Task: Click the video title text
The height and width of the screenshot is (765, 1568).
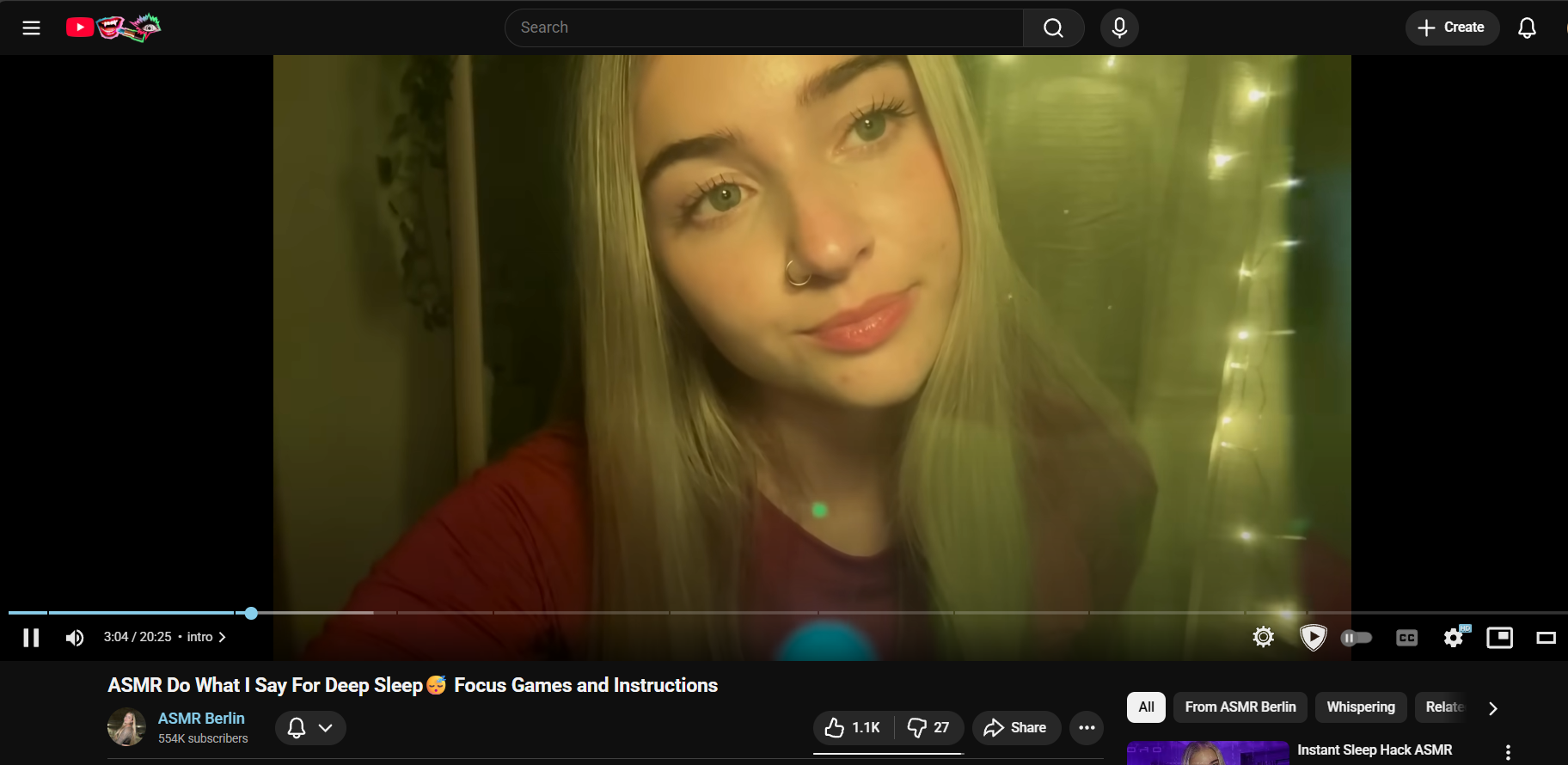Action: point(413,685)
